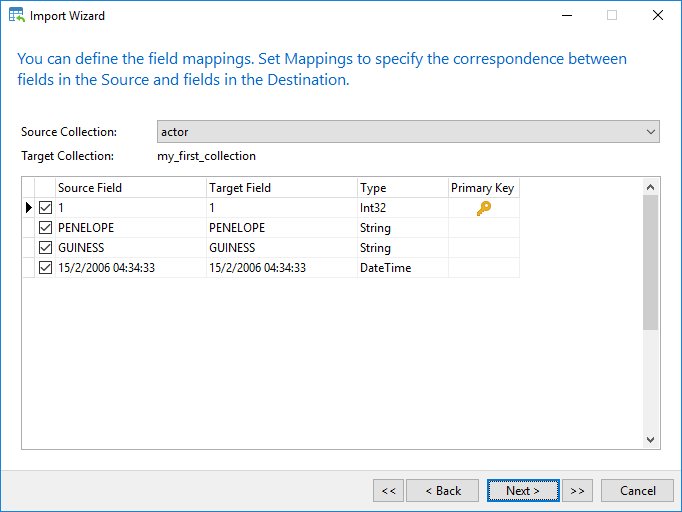
Task: Click the scrollbar down arrow
Action: tap(650, 439)
